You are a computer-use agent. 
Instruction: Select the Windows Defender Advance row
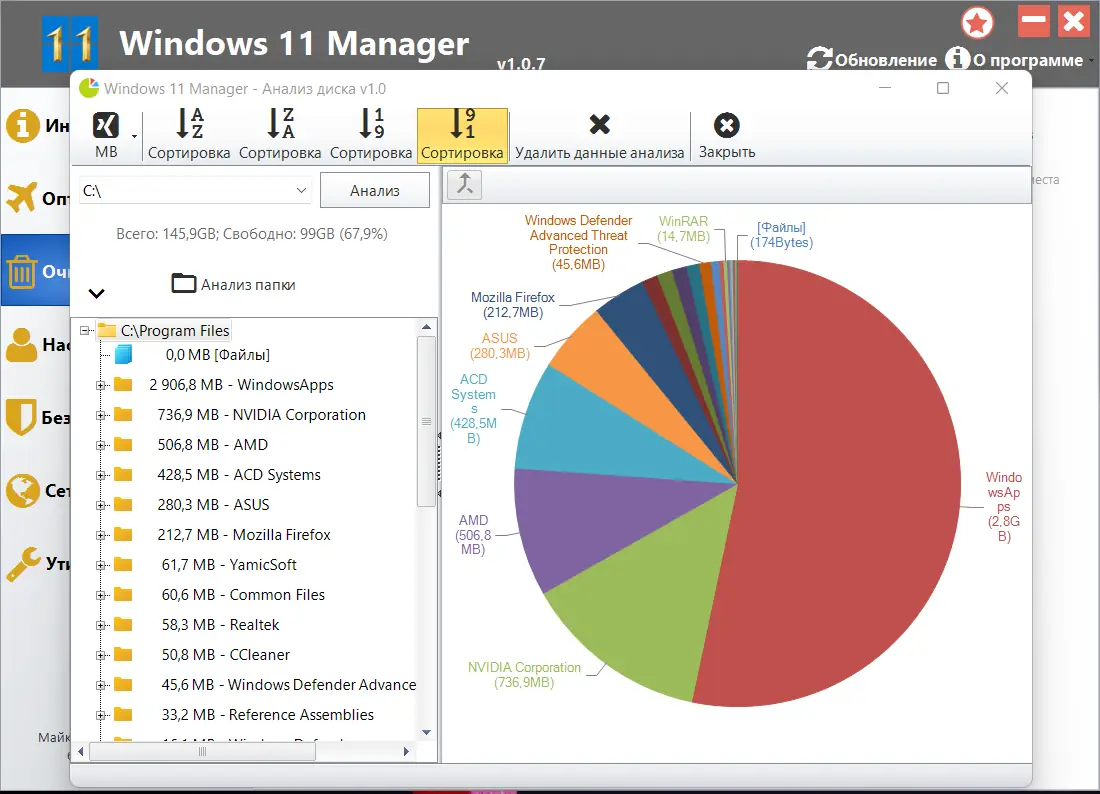[x=288, y=685]
